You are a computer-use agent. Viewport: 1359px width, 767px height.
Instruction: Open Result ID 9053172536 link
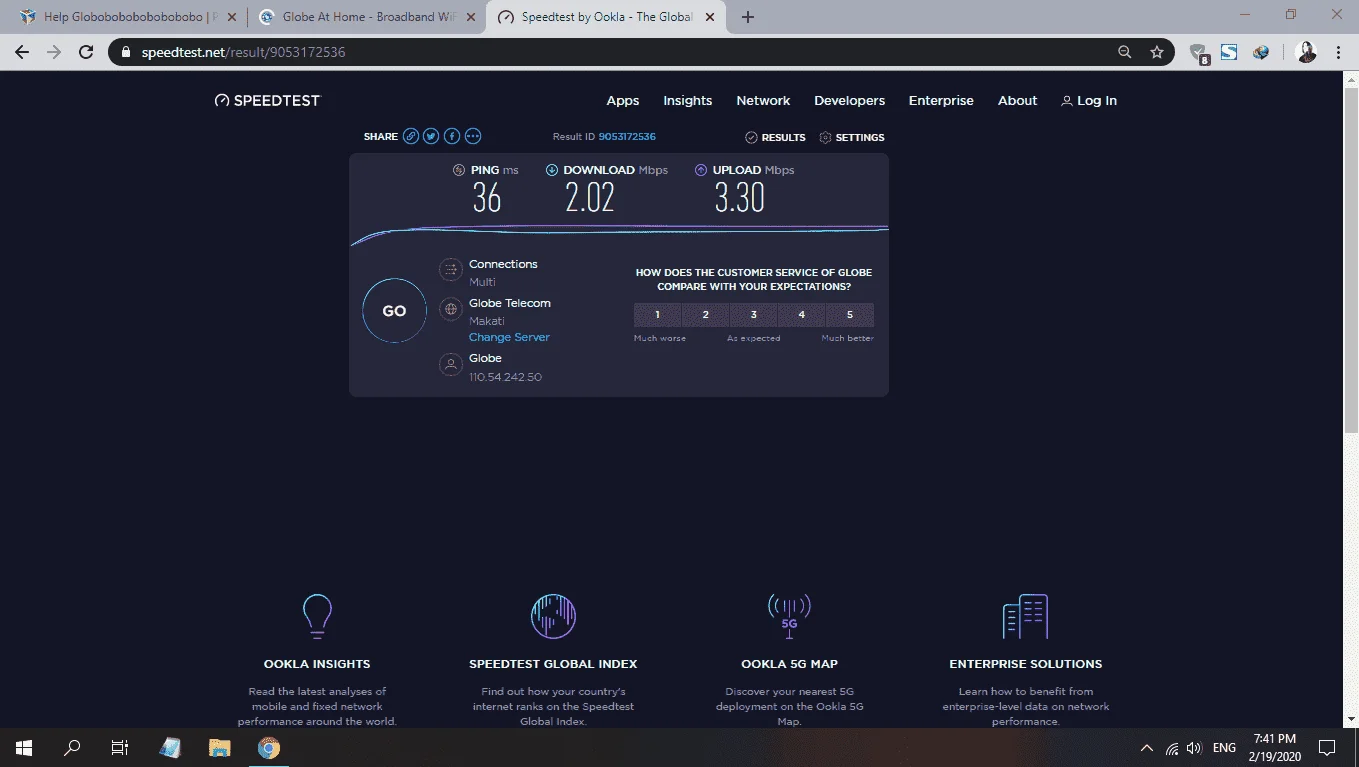tap(627, 137)
